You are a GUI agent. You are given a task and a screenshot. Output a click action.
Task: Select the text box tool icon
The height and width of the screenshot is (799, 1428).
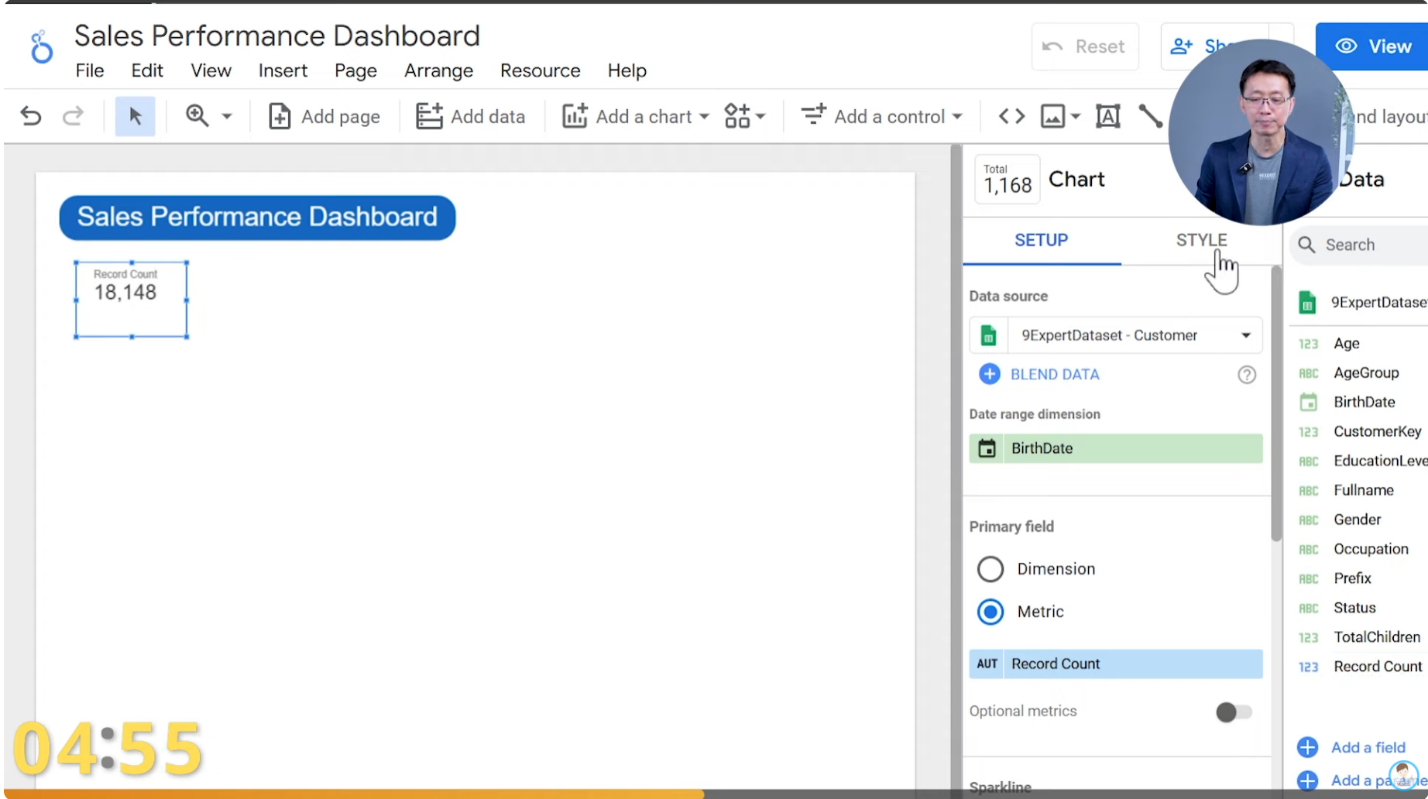pyautogui.click(x=1107, y=116)
